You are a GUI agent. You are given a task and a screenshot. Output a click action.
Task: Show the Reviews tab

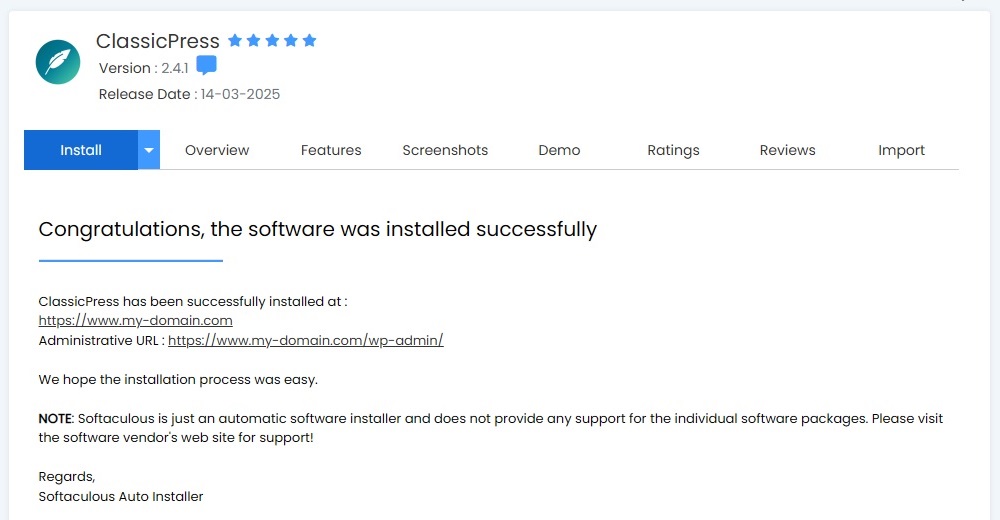point(787,150)
